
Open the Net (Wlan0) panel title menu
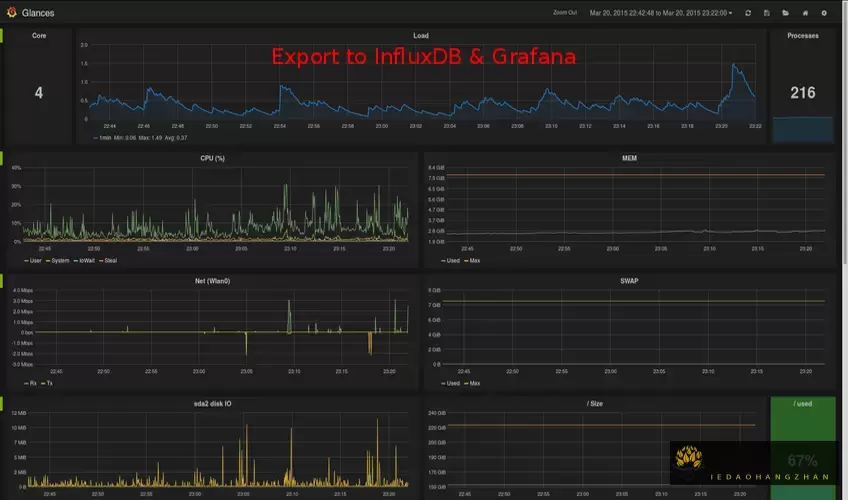(212, 281)
